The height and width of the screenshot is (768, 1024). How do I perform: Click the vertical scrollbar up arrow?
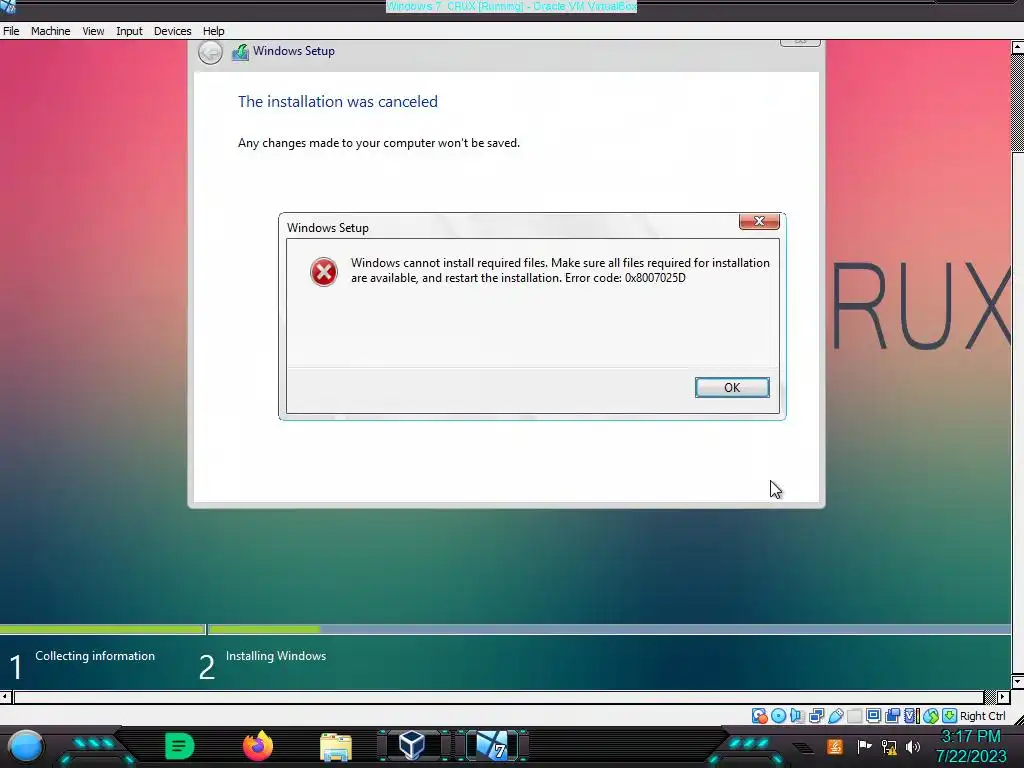(x=1017, y=47)
